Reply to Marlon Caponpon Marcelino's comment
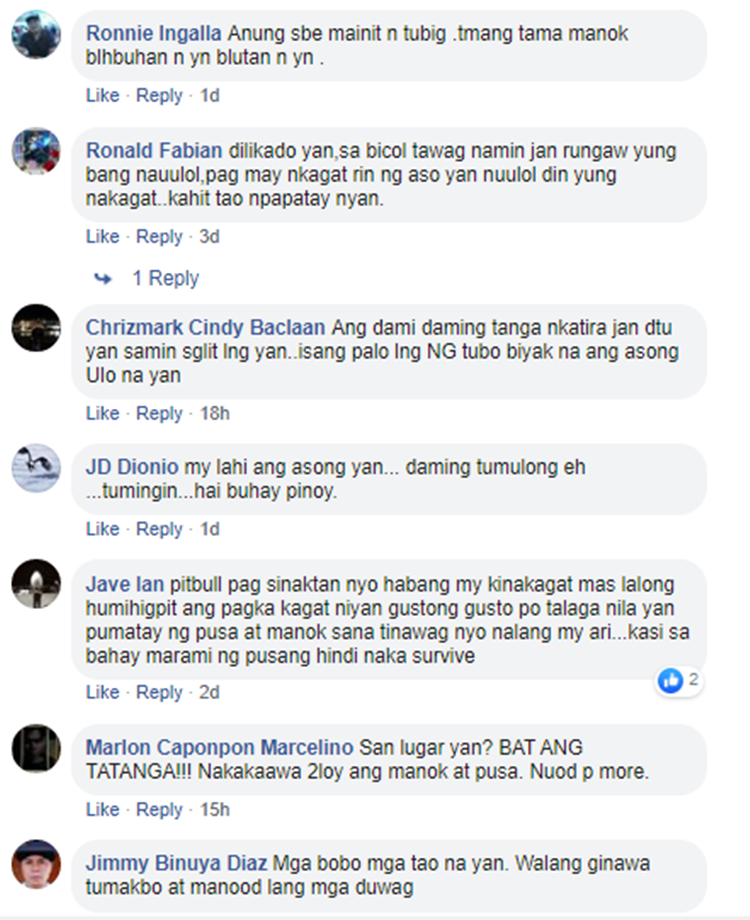Screen dimensions: 750x920 click(x=159, y=809)
